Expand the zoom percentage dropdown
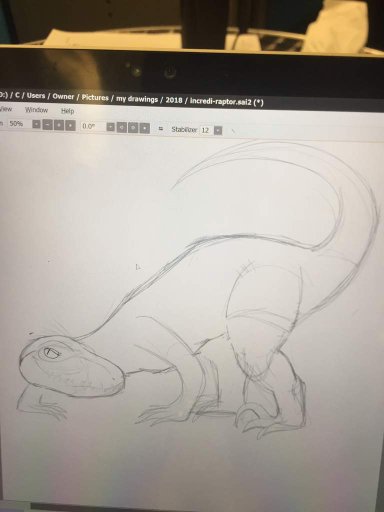This screenshot has width=384, height=512. (x=36, y=125)
